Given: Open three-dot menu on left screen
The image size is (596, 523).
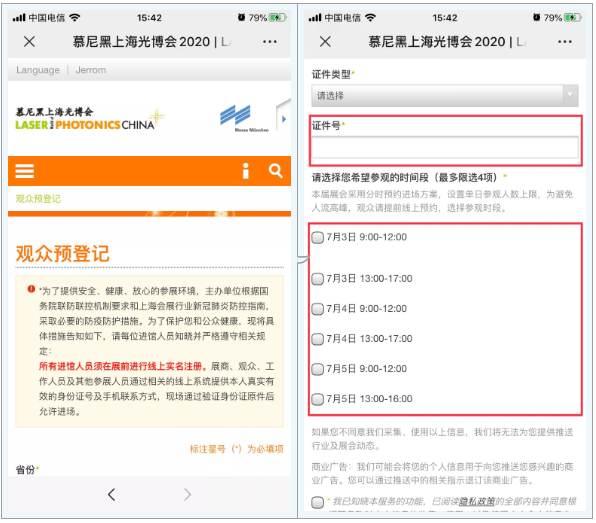Looking at the screenshot, I should (269, 41).
